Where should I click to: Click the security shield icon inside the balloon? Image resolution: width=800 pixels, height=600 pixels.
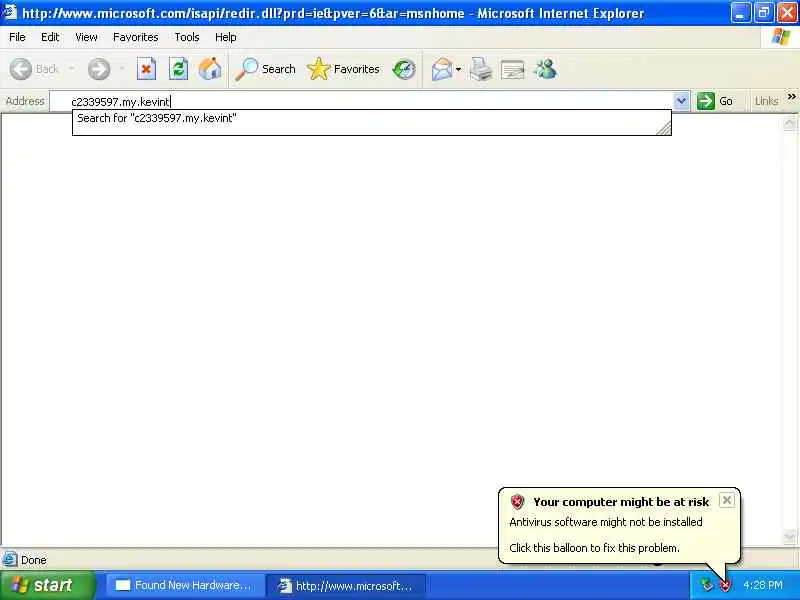(517, 502)
